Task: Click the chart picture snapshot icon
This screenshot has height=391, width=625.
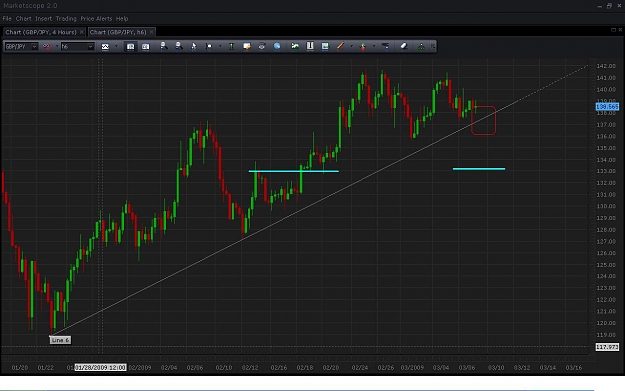Action: pos(325,46)
